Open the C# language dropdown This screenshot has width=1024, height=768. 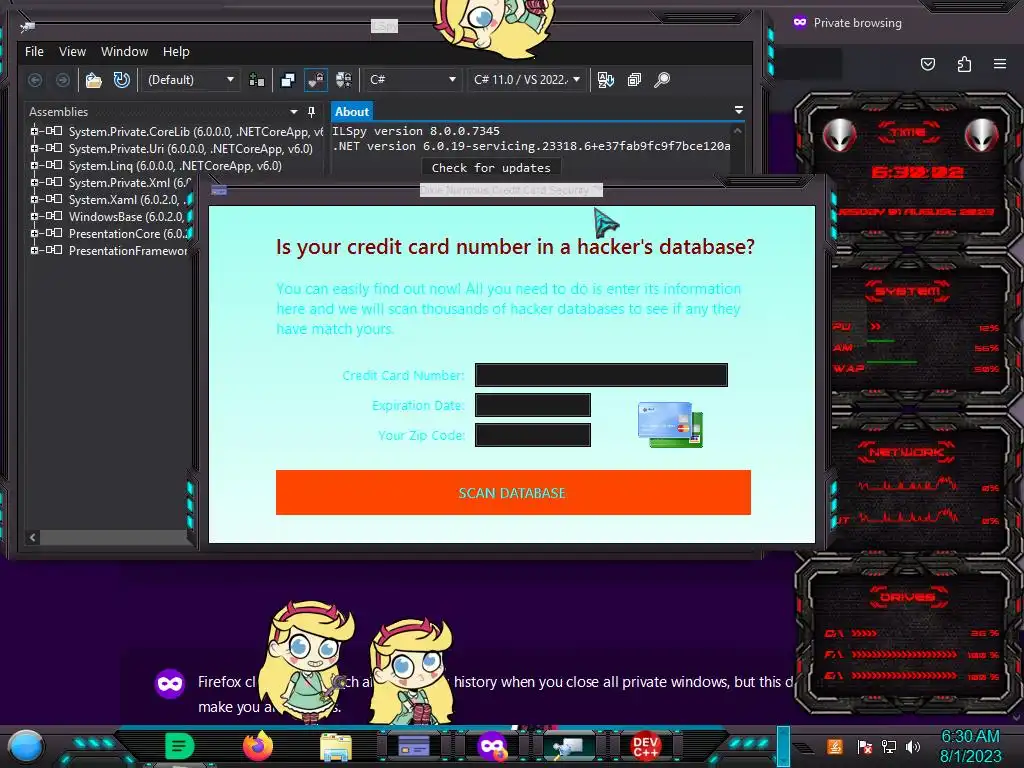tap(412, 80)
